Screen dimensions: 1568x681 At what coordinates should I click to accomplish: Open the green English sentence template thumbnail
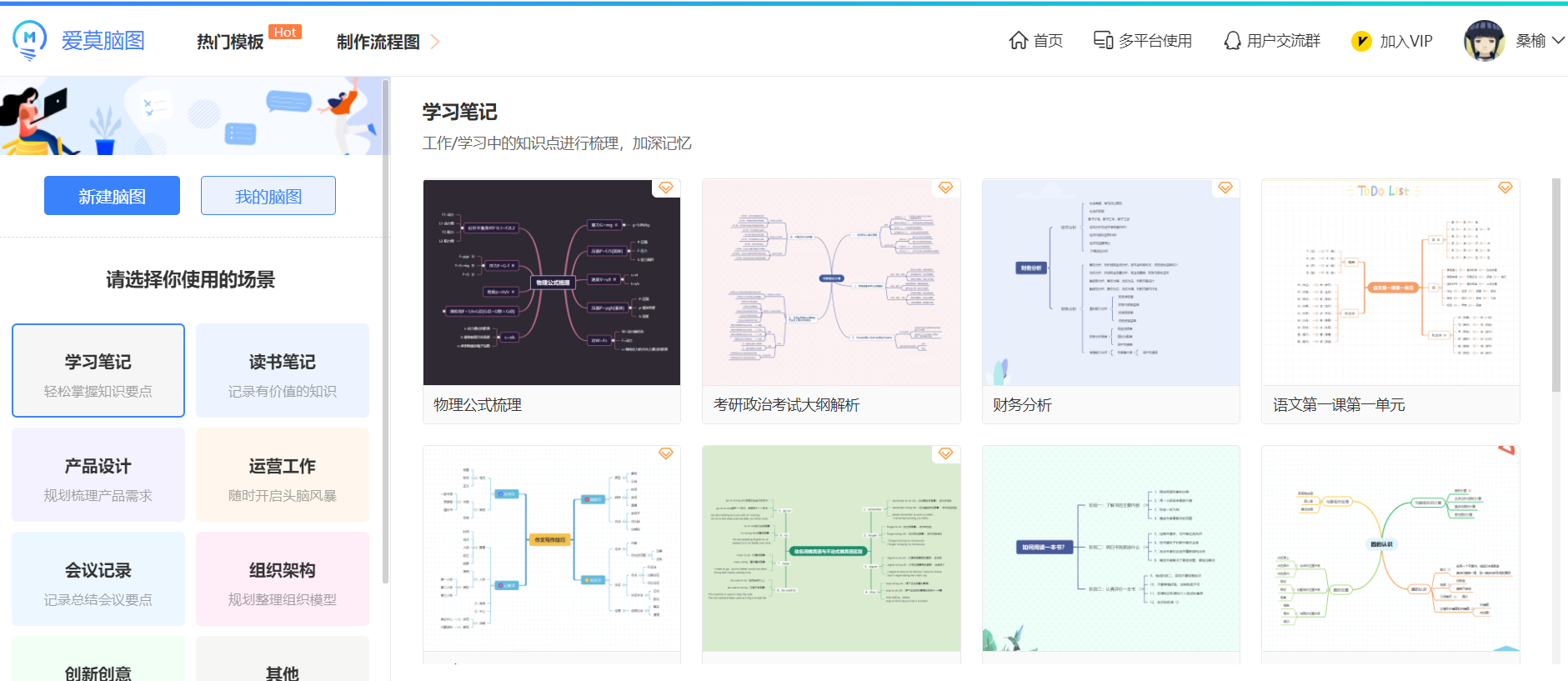831,548
